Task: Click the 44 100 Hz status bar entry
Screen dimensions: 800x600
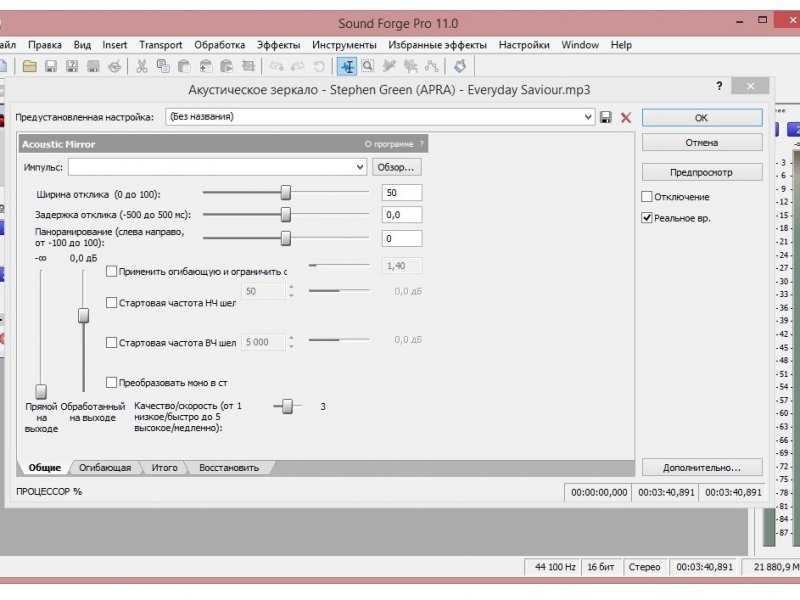Action: [554, 567]
